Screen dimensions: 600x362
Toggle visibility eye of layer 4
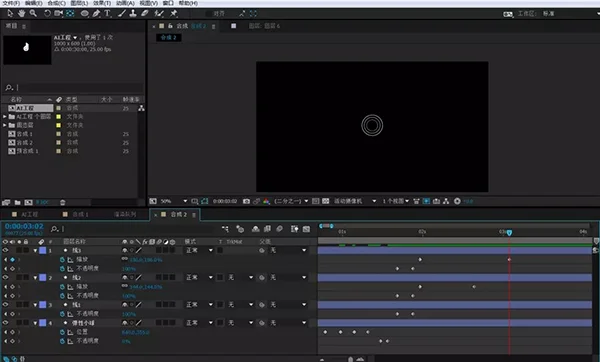click(x=5, y=323)
